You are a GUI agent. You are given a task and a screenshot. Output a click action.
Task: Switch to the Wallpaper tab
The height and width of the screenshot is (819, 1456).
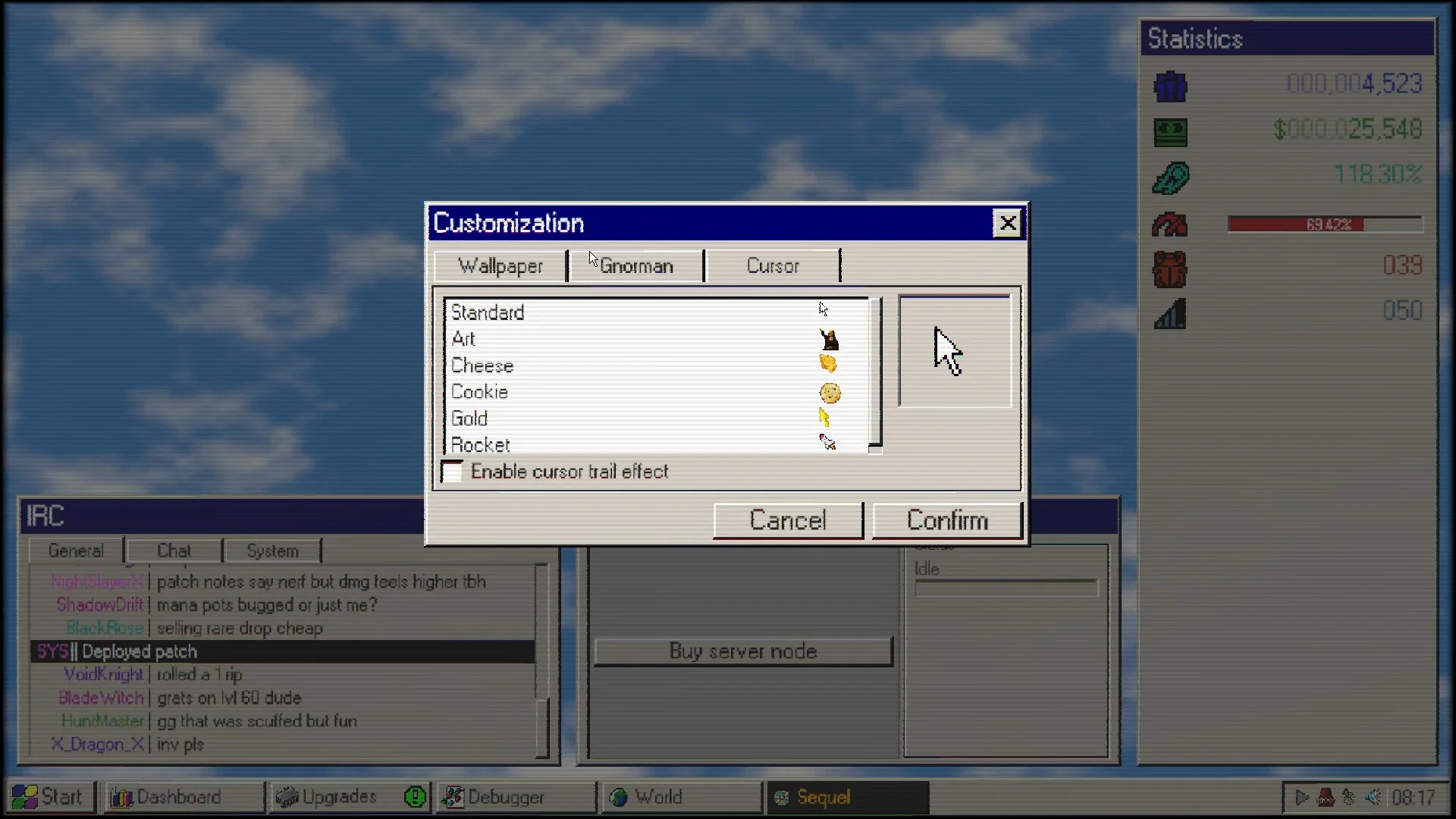point(500,266)
